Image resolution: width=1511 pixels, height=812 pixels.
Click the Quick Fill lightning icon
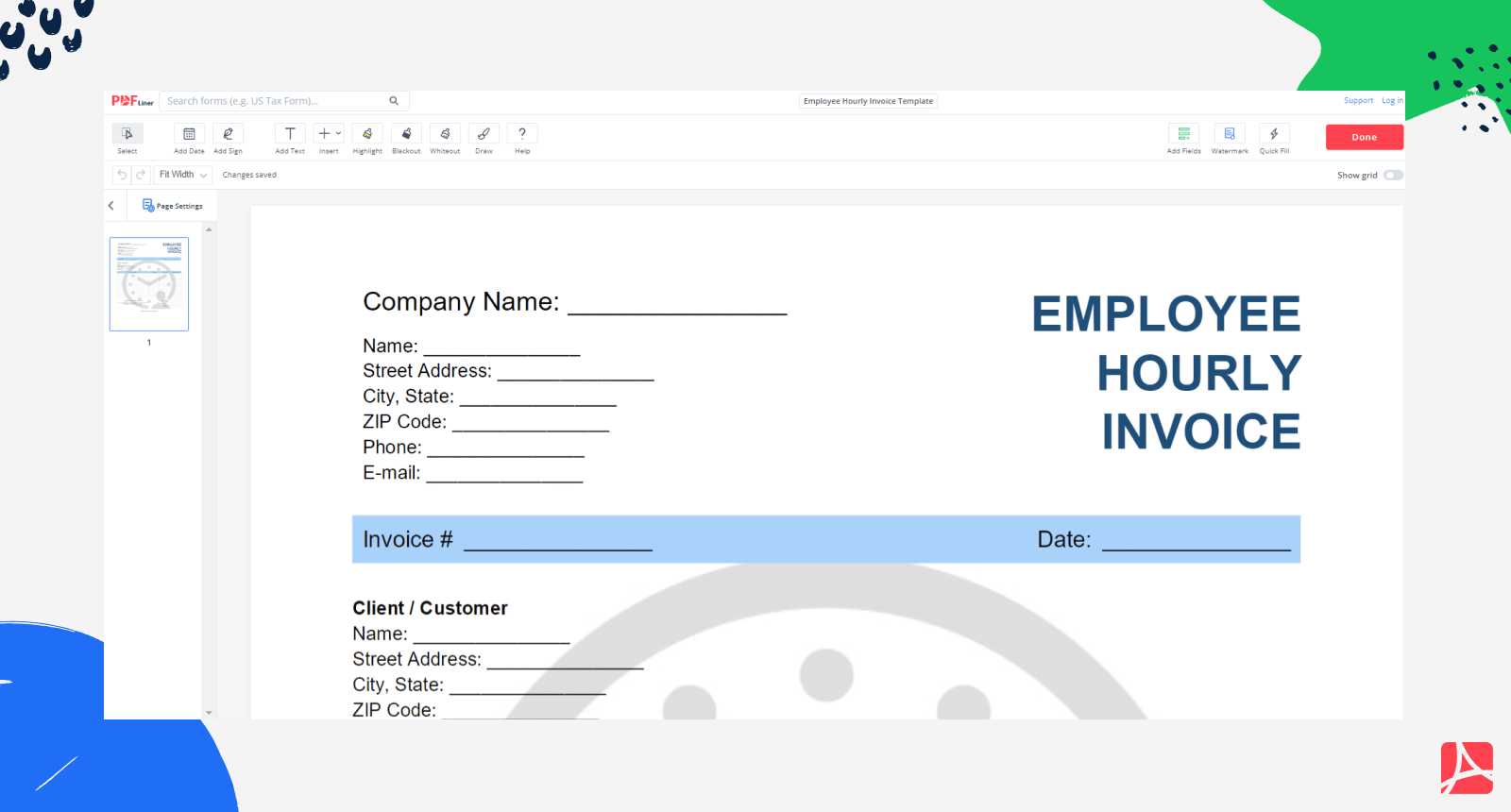click(x=1274, y=134)
